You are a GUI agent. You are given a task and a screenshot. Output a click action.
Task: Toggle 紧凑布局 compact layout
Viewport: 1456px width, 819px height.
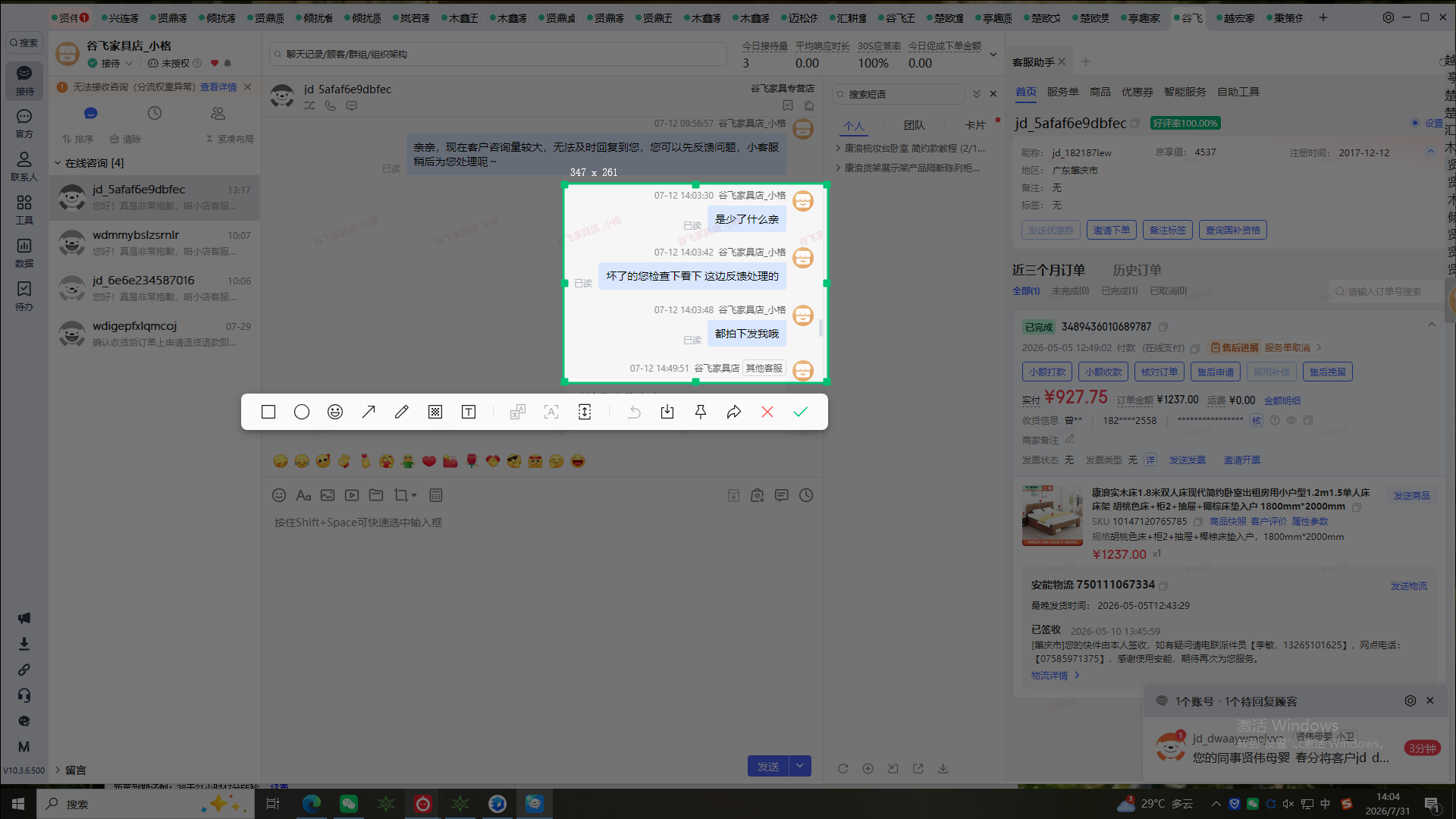click(230, 139)
